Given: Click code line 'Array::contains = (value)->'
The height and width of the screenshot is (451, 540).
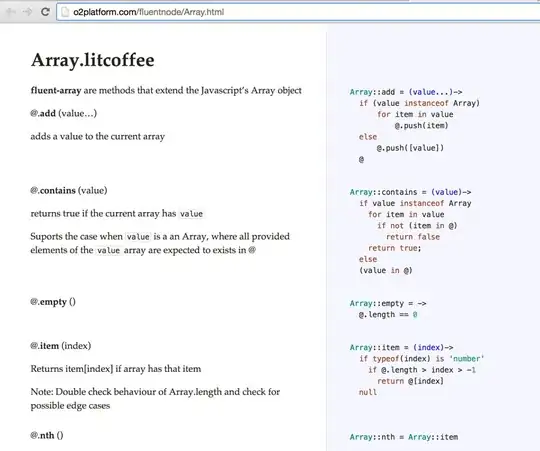Looking at the screenshot, I should tap(411, 192).
